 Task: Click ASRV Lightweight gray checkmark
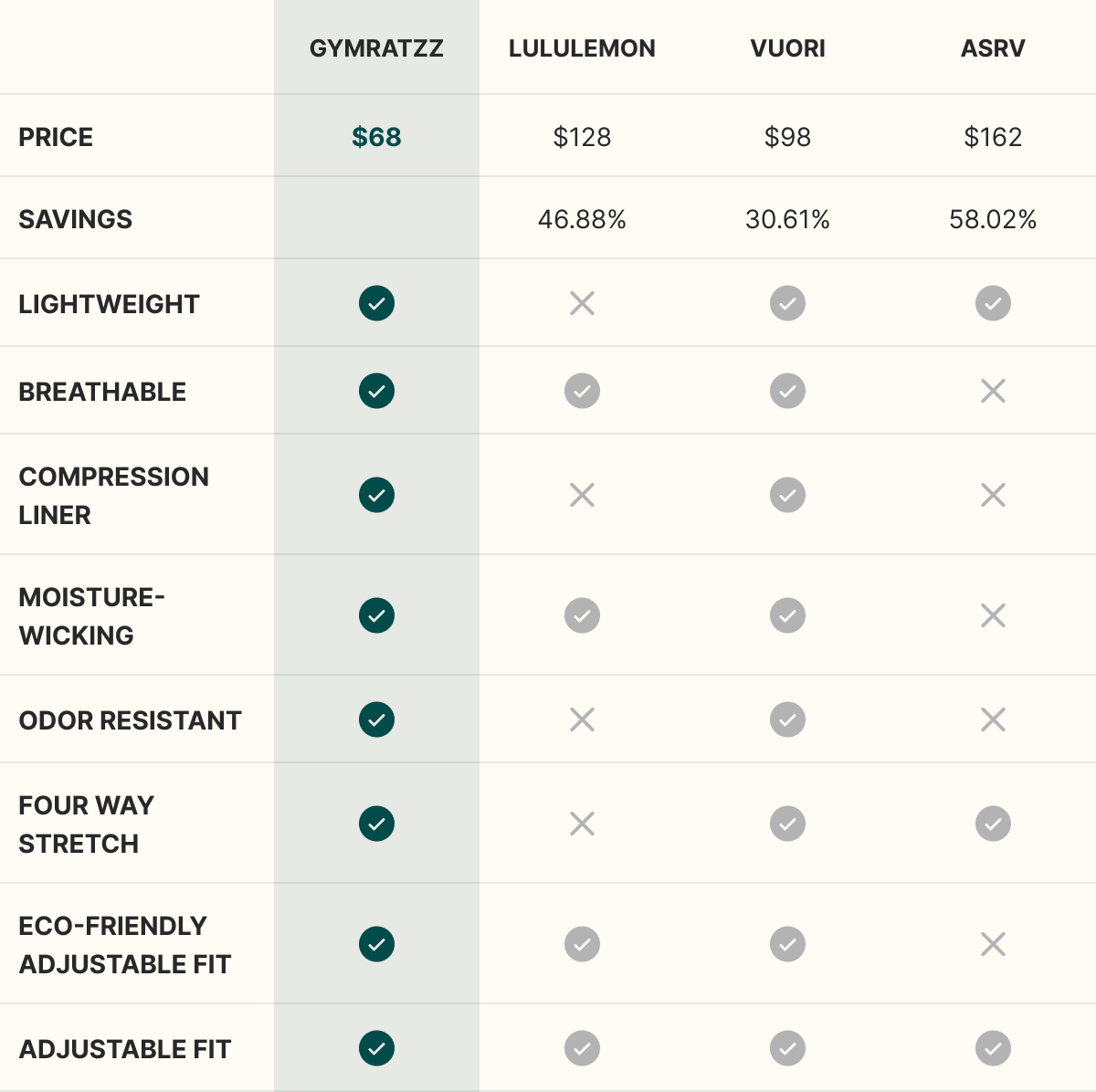pos(993,303)
